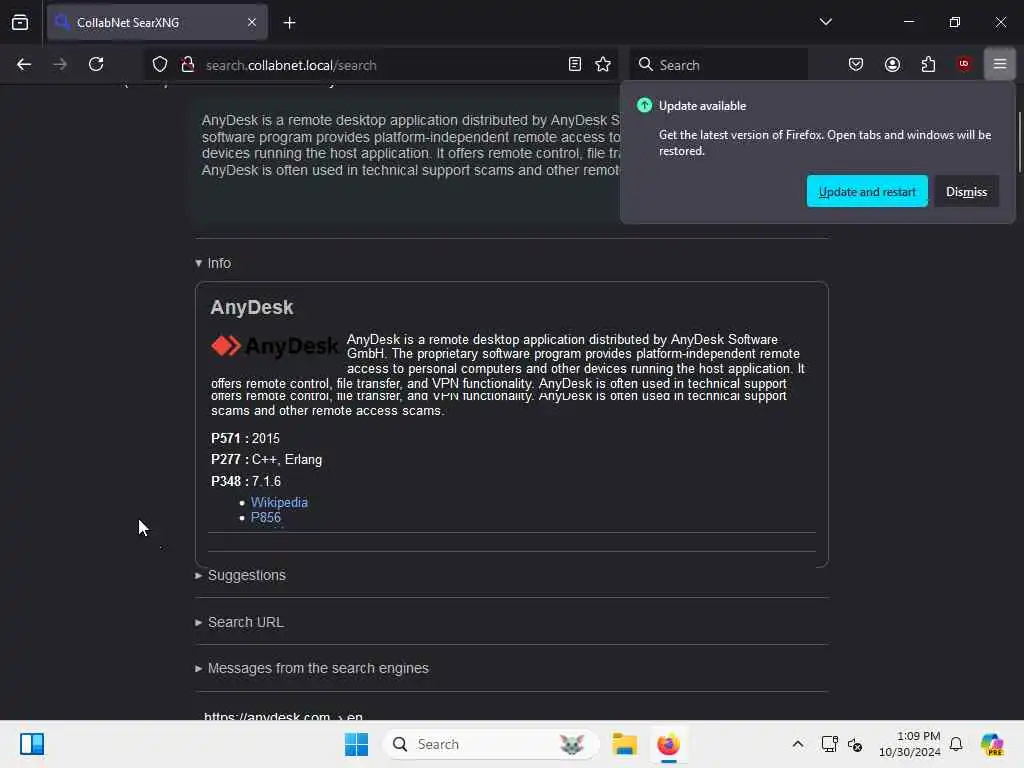Open the anydesk.com result URL
Screen dimensions: 1024x768
pyautogui.click(x=283, y=716)
